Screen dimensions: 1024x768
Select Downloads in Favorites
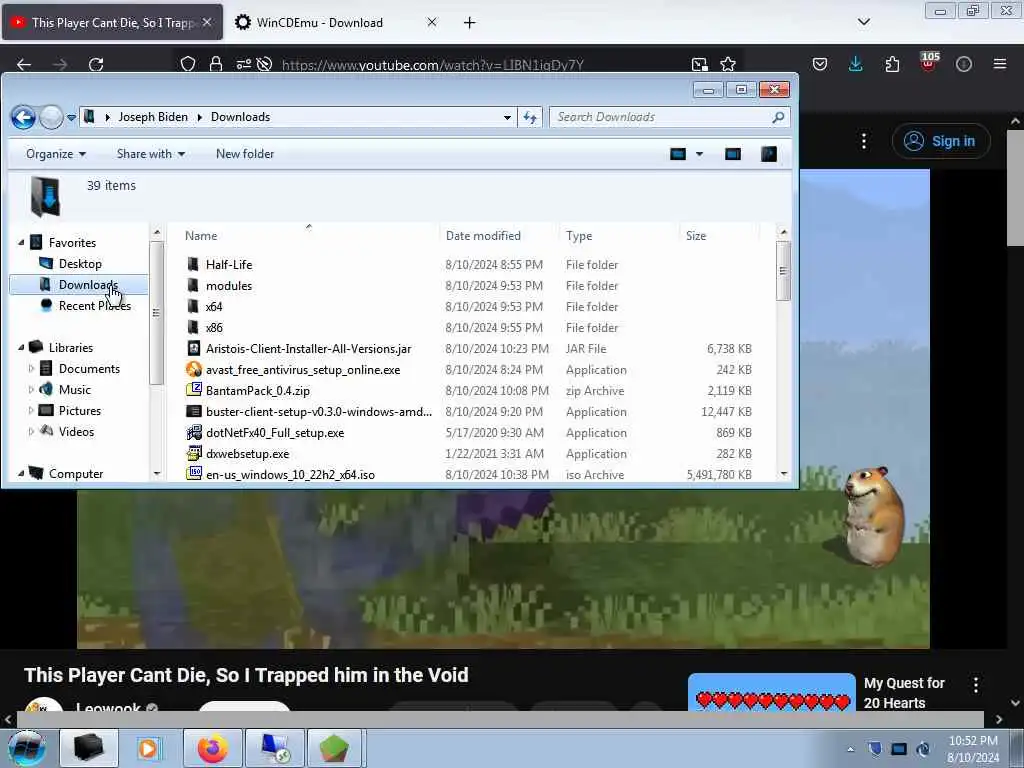(79, 285)
